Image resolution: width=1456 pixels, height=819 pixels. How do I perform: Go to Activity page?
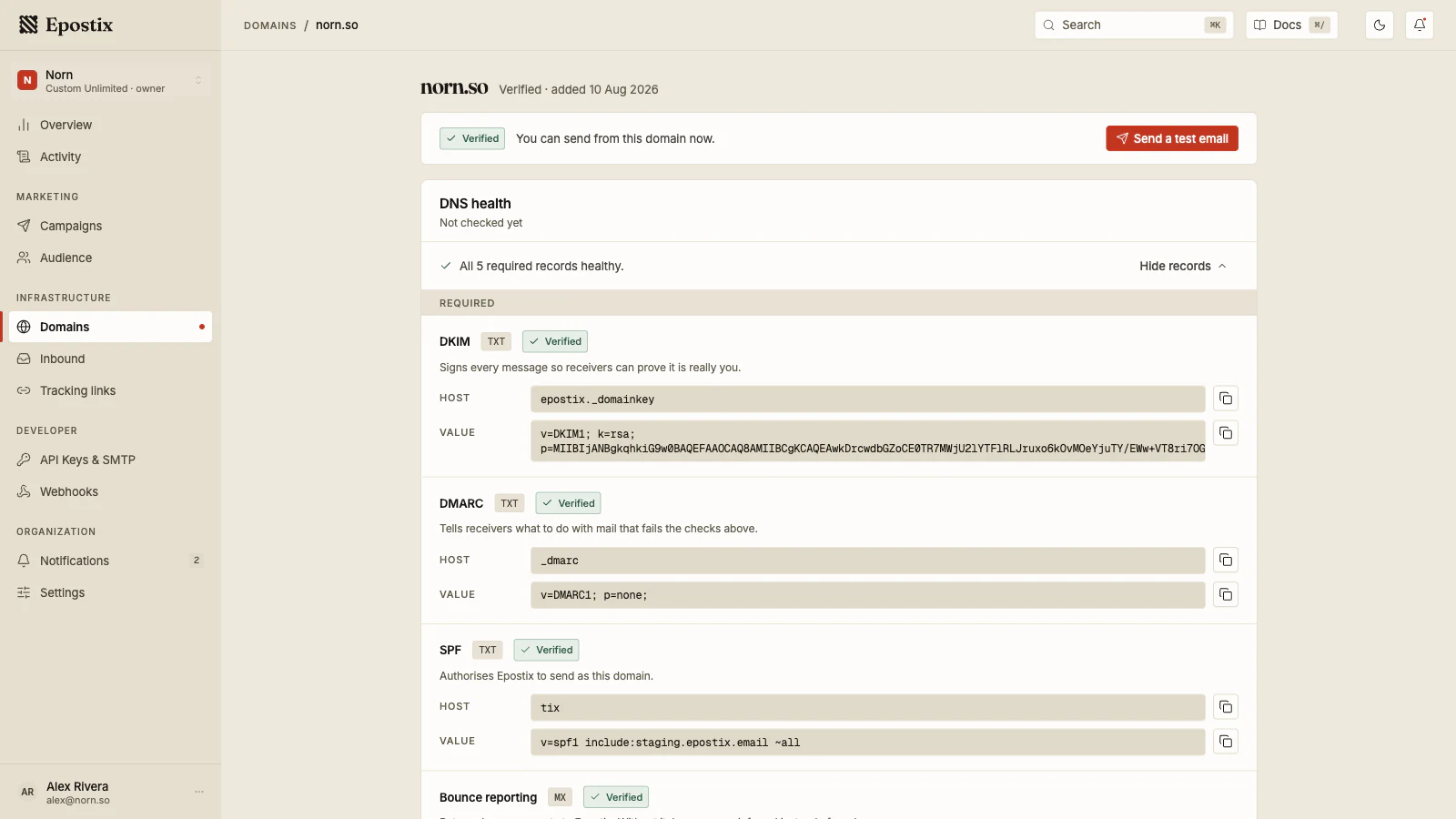[x=110, y=157]
